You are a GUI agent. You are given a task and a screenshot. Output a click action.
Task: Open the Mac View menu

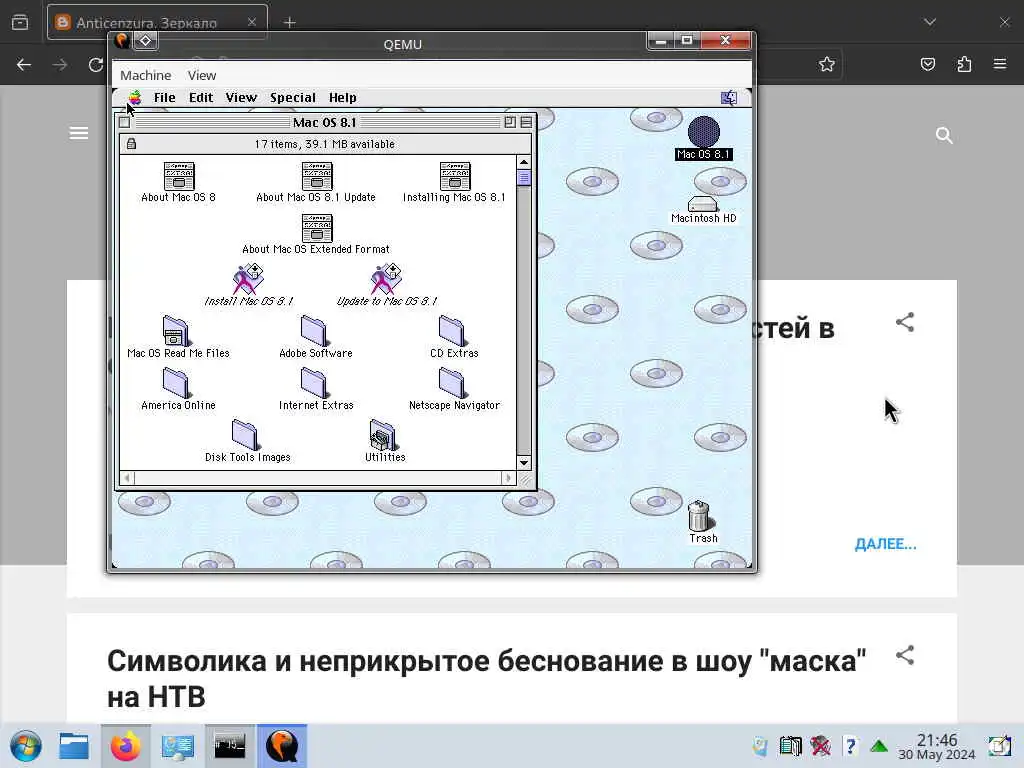point(241,98)
